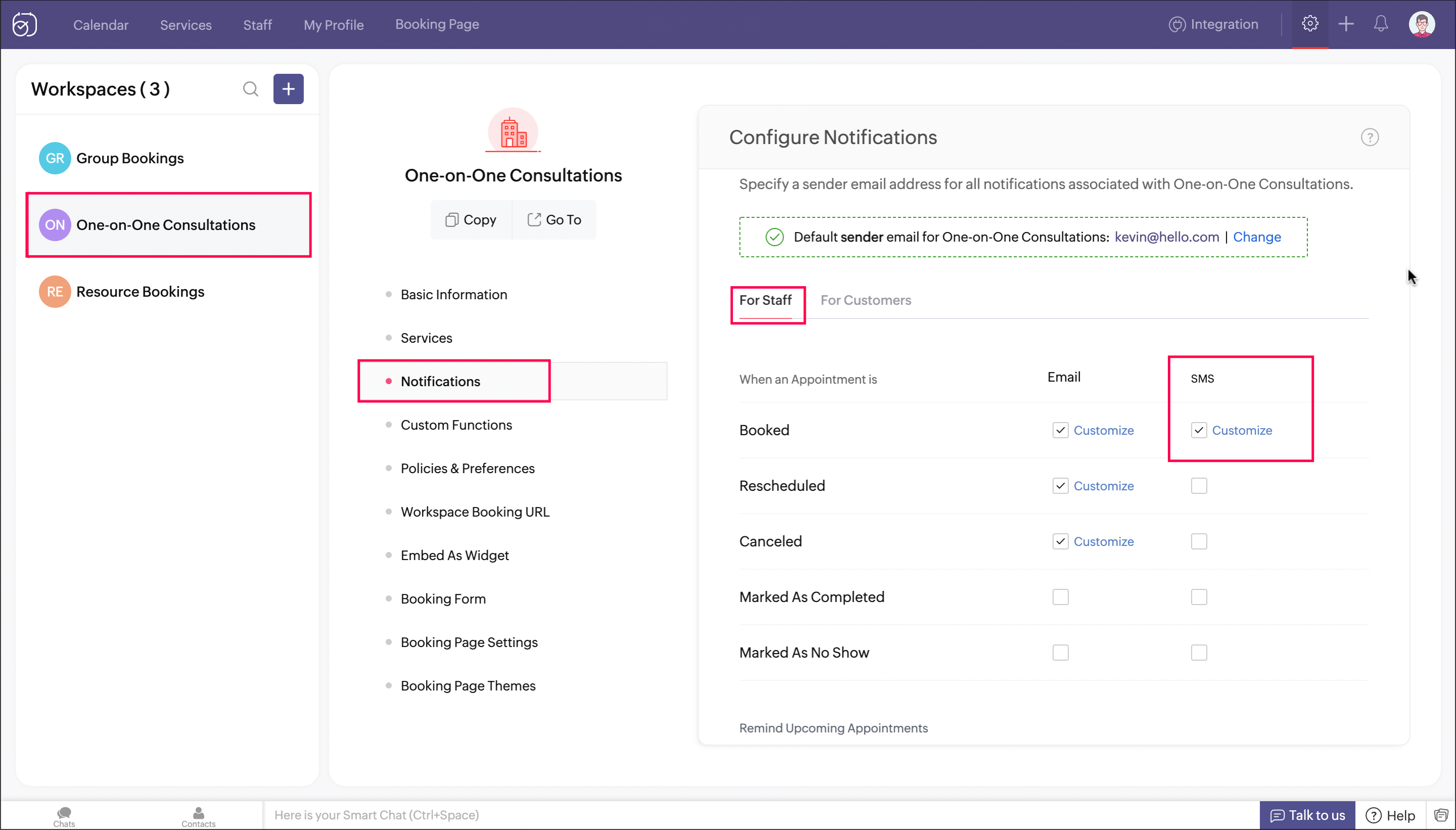This screenshot has height=830, width=1456.
Task: Customize Booked email notification
Action: click(1103, 430)
